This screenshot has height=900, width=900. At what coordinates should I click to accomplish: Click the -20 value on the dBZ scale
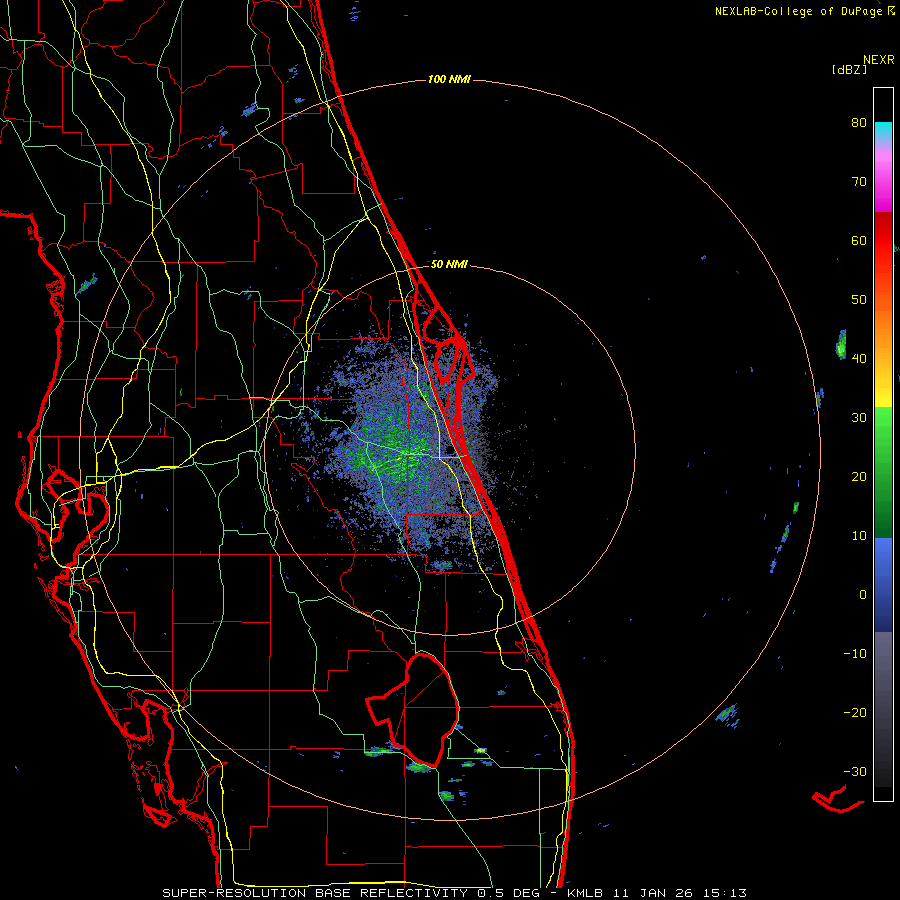[x=855, y=713]
